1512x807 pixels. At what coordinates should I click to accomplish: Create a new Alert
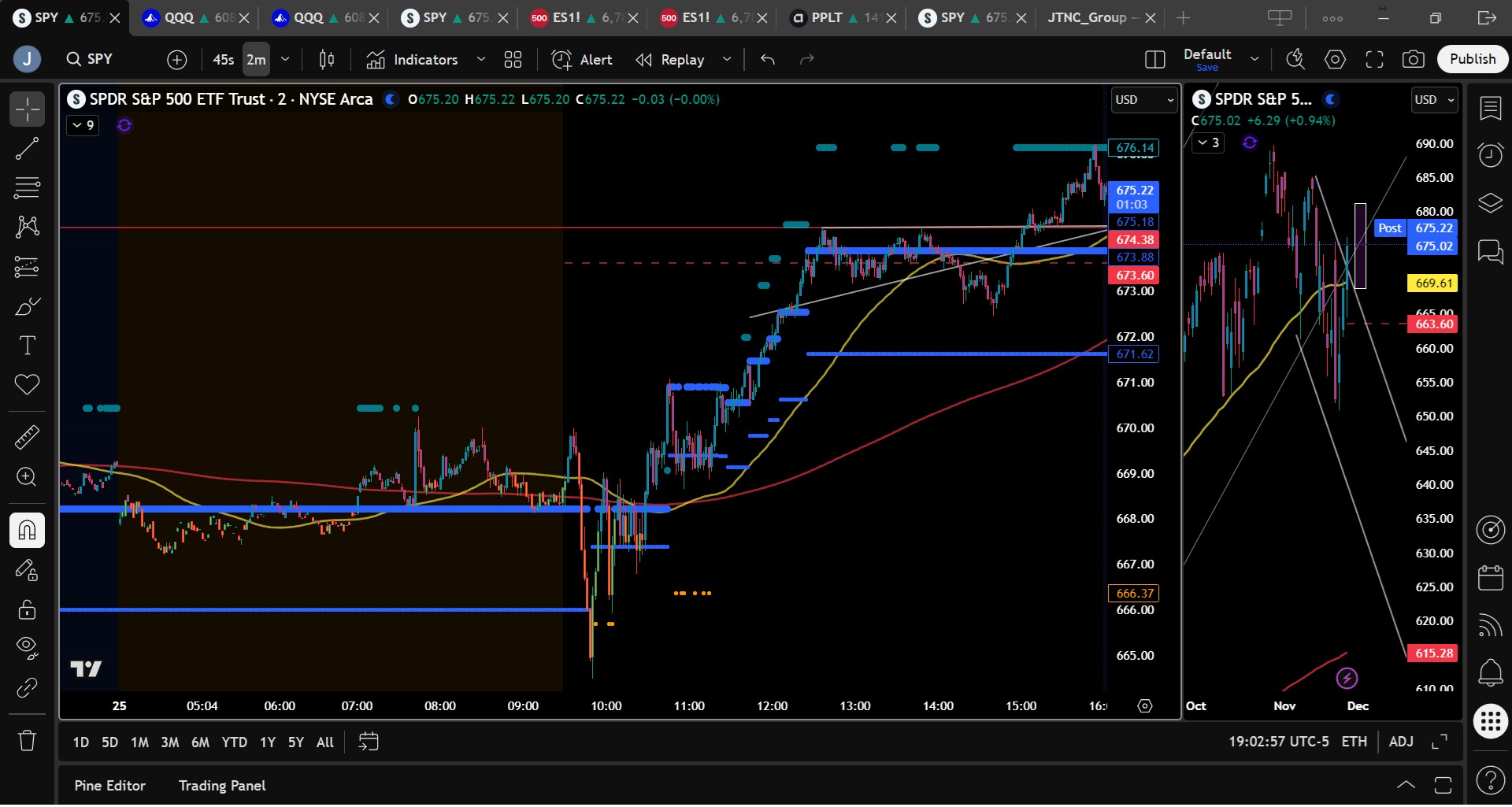coord(582,59)
